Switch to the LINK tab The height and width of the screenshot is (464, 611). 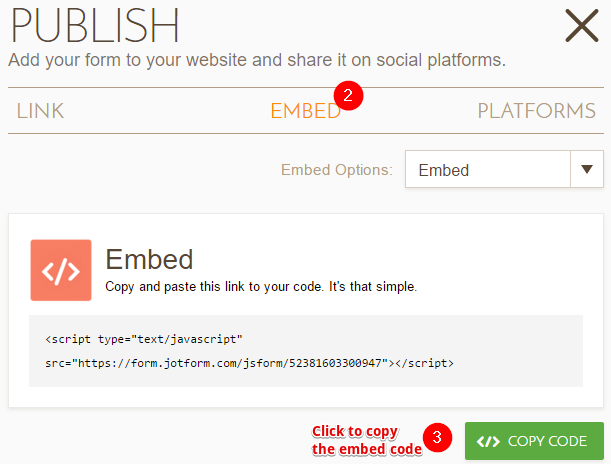click(40, 111)
